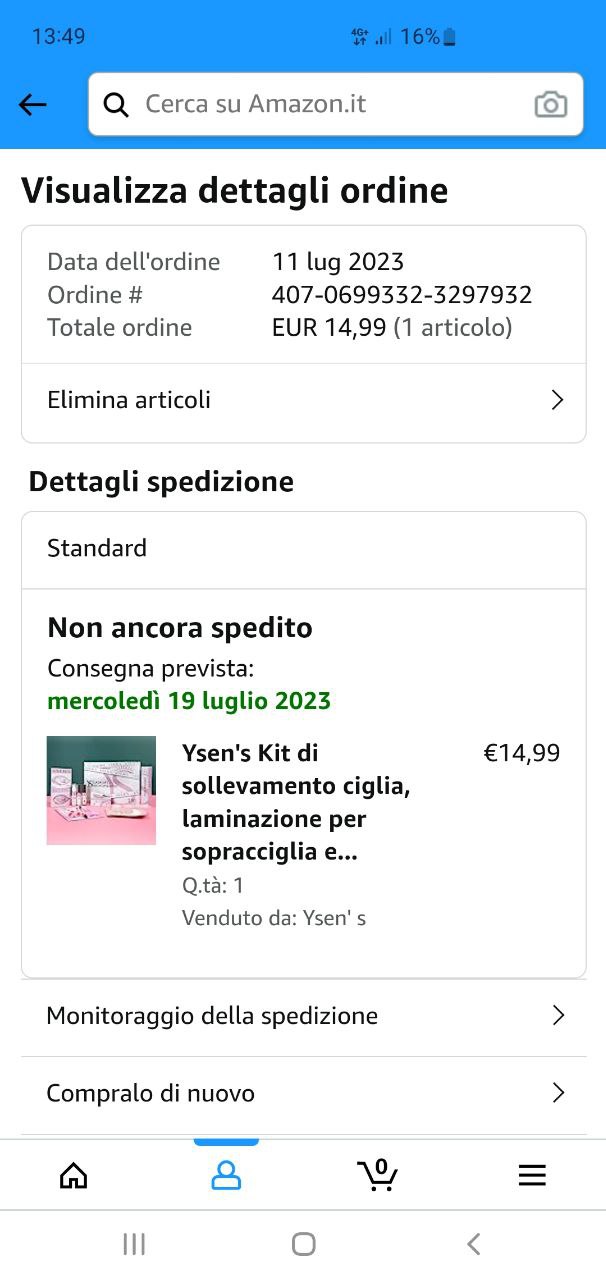Expand Monitoraggio della spedizione chevron

(x=558, y=1016)
